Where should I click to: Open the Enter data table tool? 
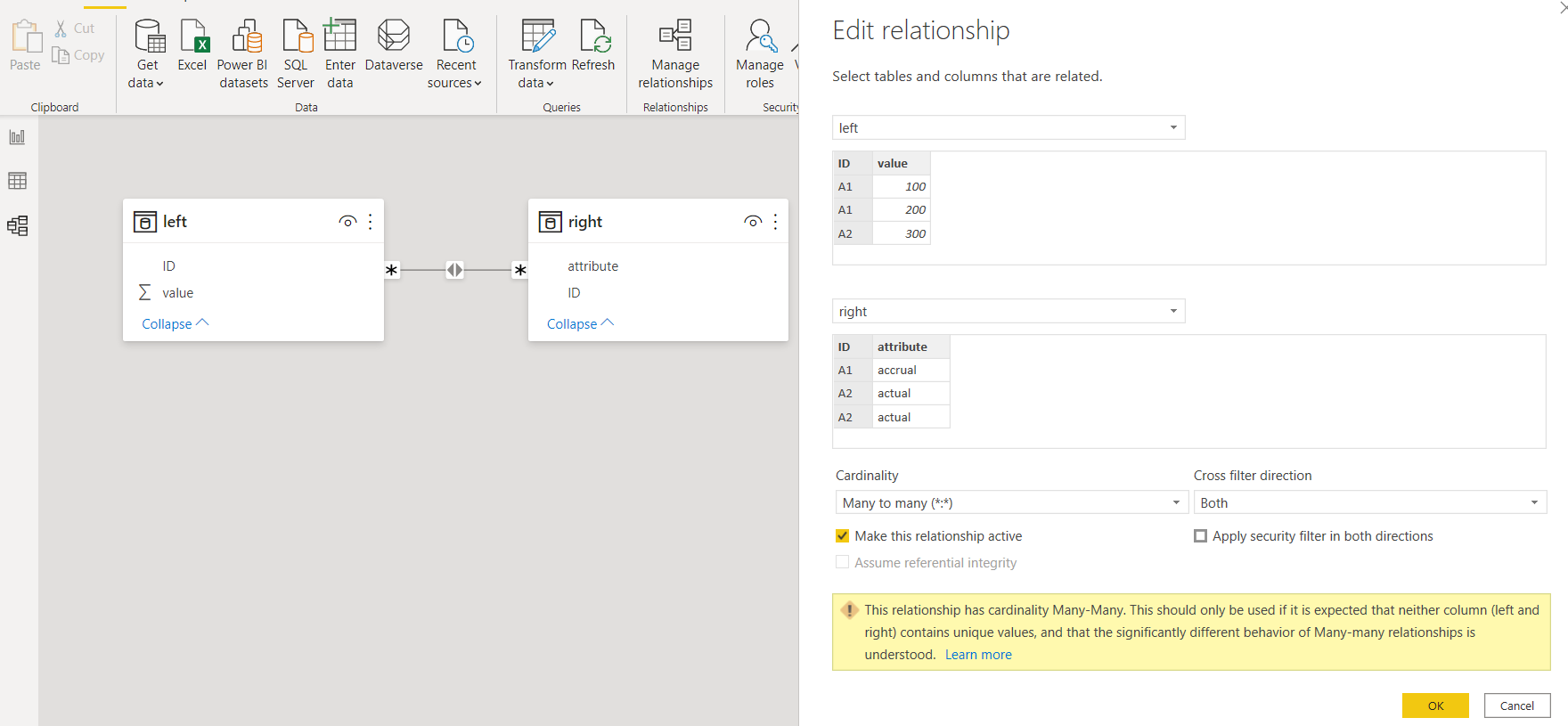pyautogui.click(x=339, y=36)
